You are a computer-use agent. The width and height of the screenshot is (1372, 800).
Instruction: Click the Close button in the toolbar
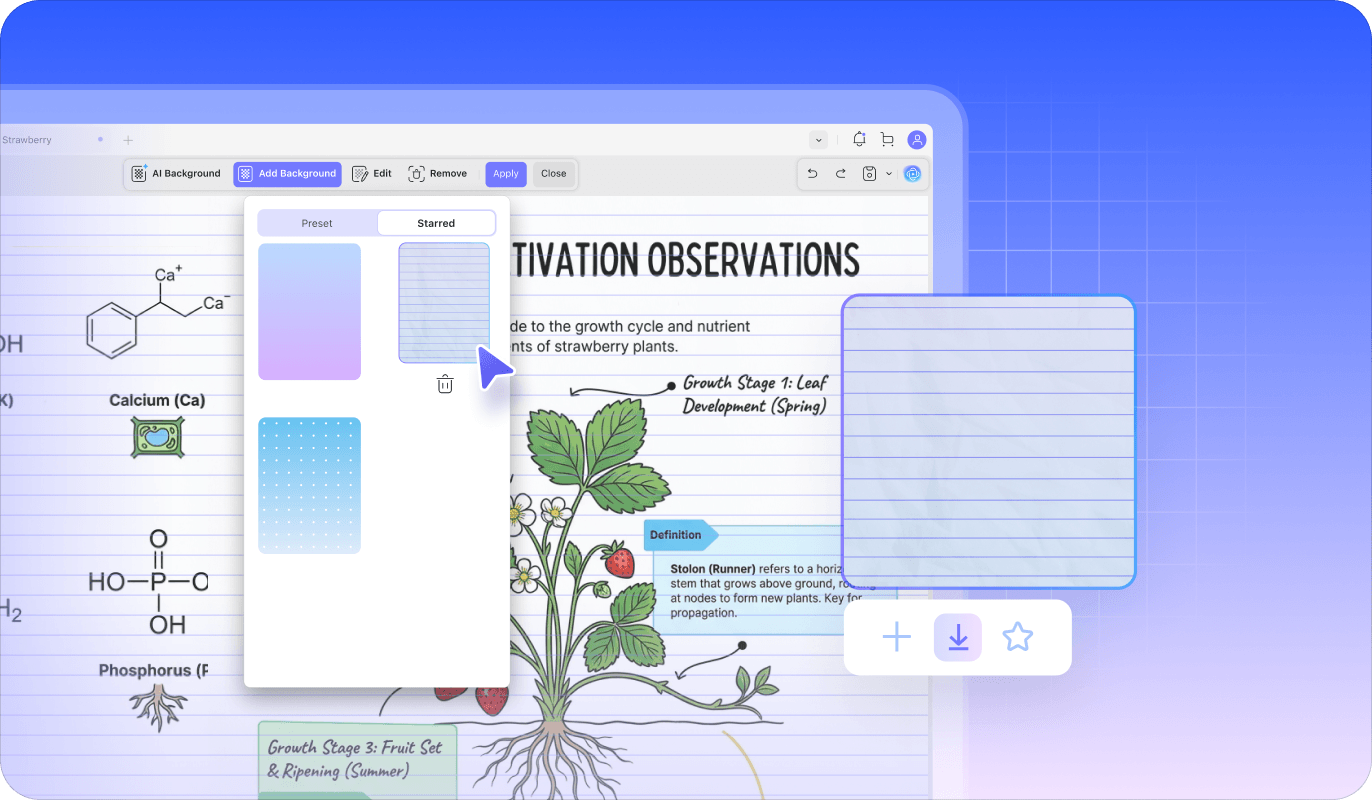(x=554, y=174)
